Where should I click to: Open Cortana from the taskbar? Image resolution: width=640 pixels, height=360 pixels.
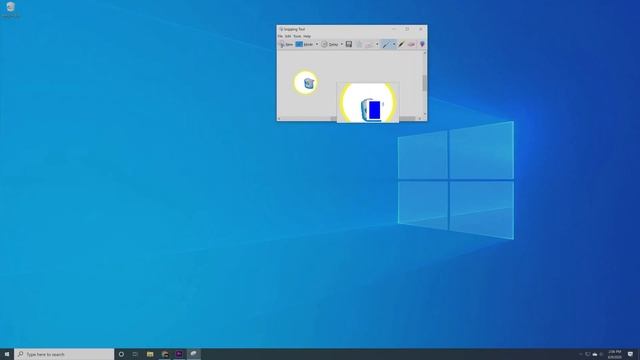(x=121, y=354)
